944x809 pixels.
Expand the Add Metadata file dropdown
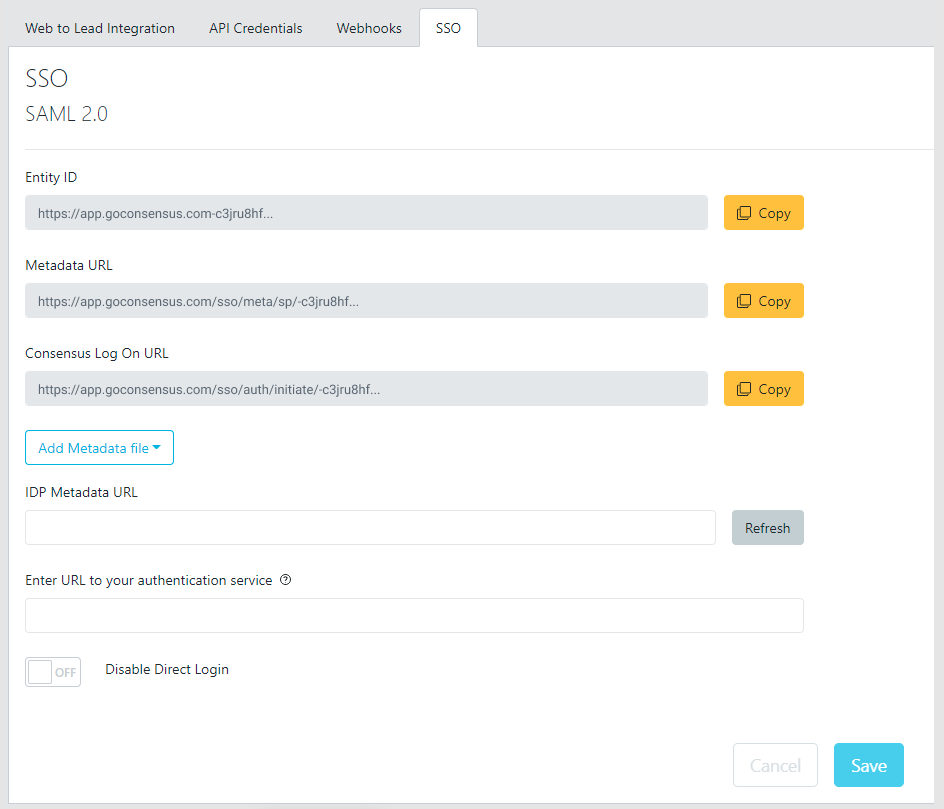pos(99,447)
